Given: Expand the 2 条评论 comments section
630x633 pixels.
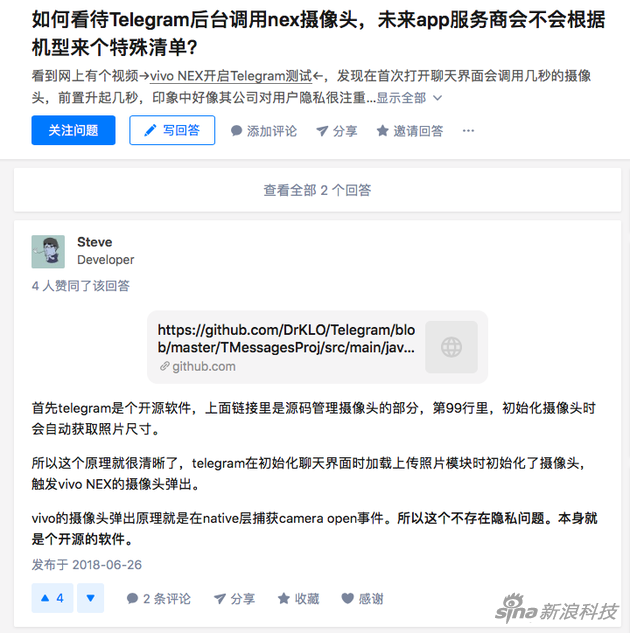Looking at the screenshot, I should pos(158,598).
